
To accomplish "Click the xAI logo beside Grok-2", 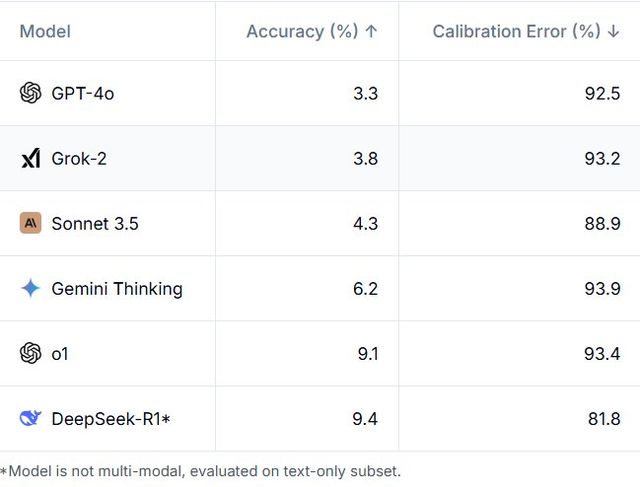I will (x=30, y=158).
